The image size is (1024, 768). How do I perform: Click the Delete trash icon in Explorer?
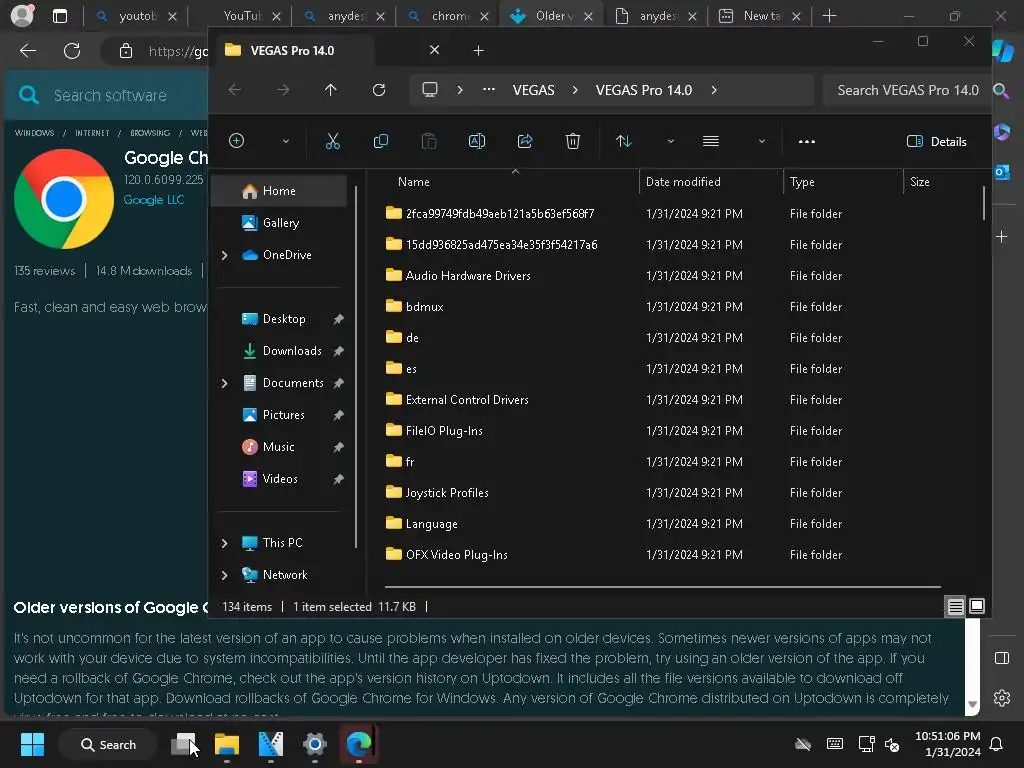(573, 141)
